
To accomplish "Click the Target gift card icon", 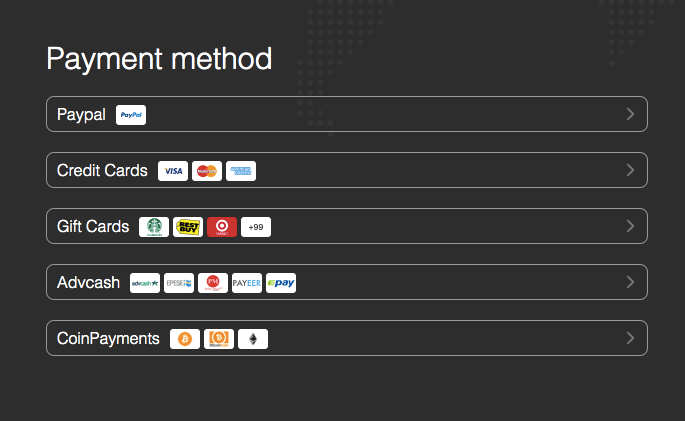I will [222, 227].
